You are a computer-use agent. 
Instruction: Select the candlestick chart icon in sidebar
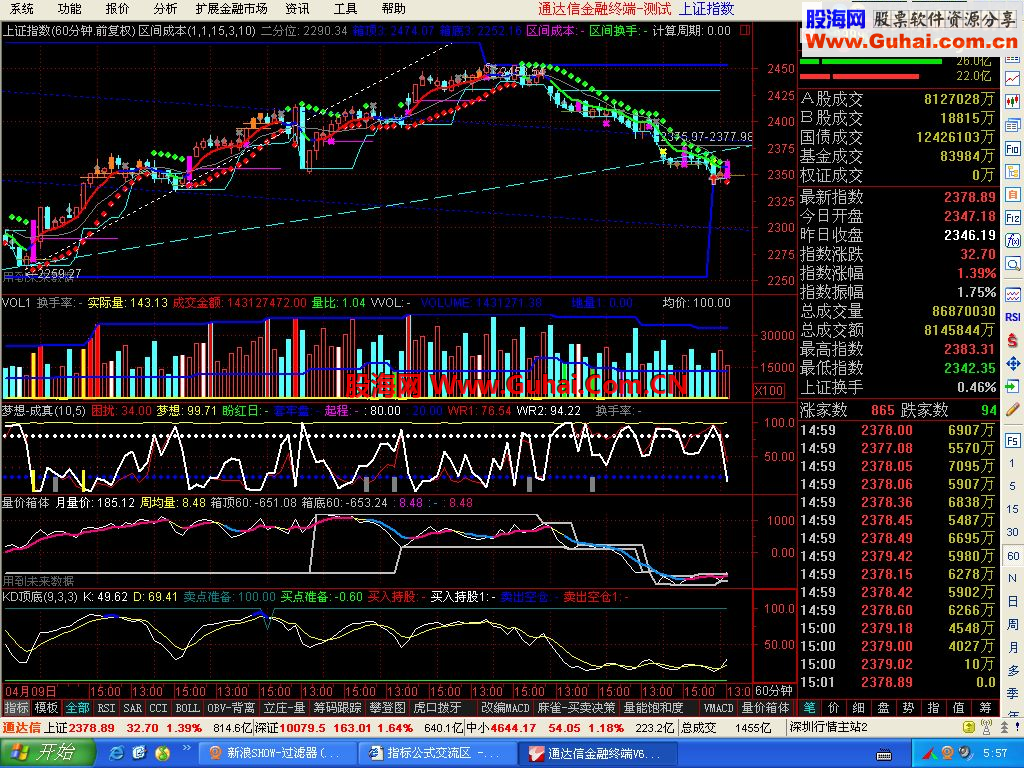(1013, 102)
